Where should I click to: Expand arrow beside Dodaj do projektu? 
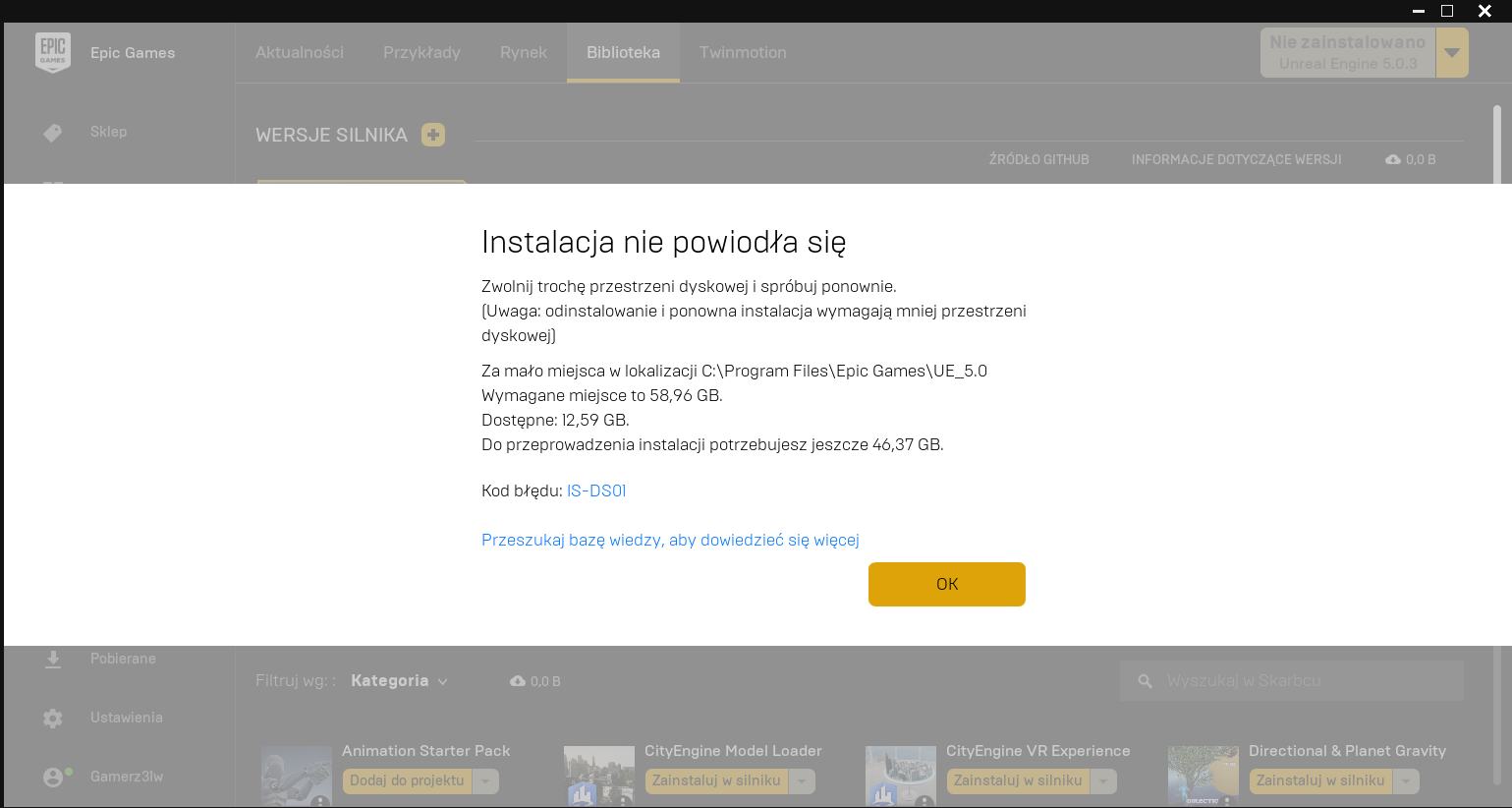click(486, 780)
